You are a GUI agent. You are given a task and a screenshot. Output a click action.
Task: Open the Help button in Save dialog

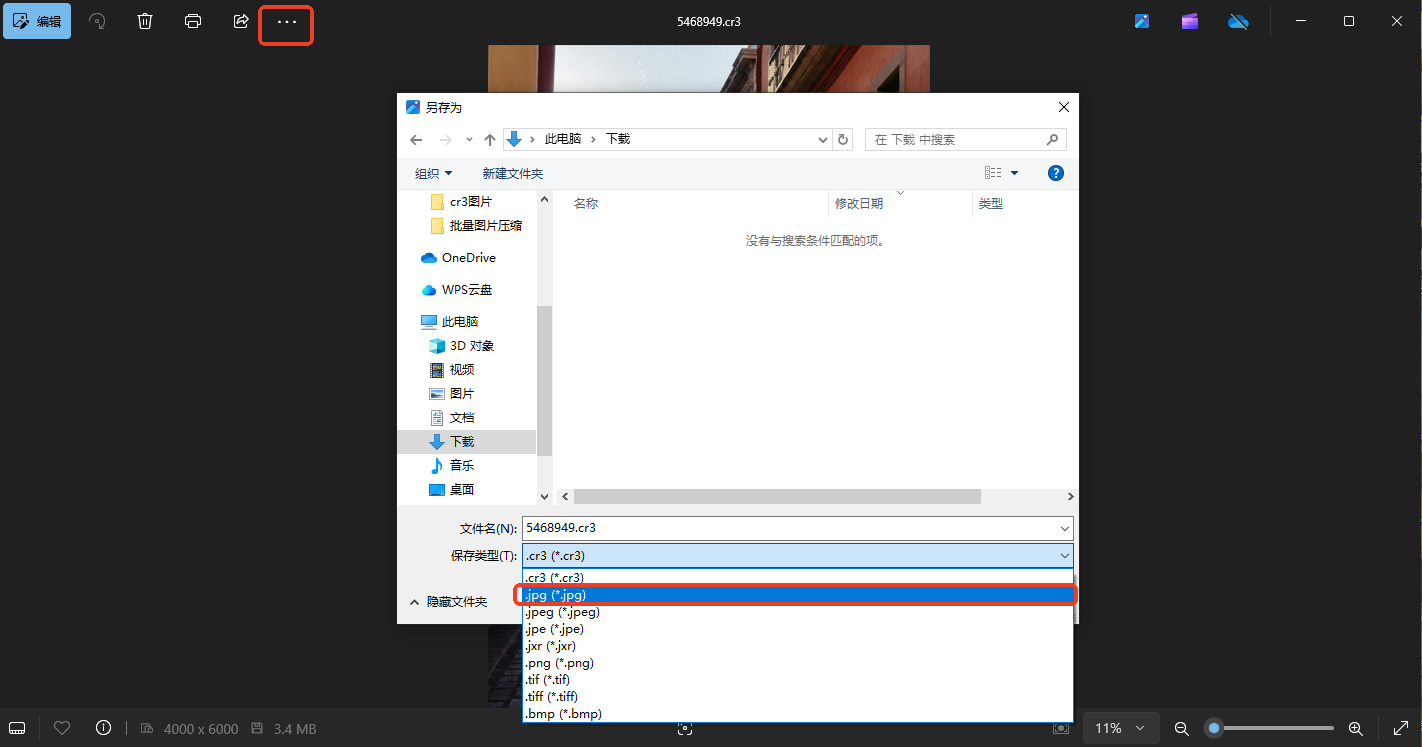point(1056,172)
